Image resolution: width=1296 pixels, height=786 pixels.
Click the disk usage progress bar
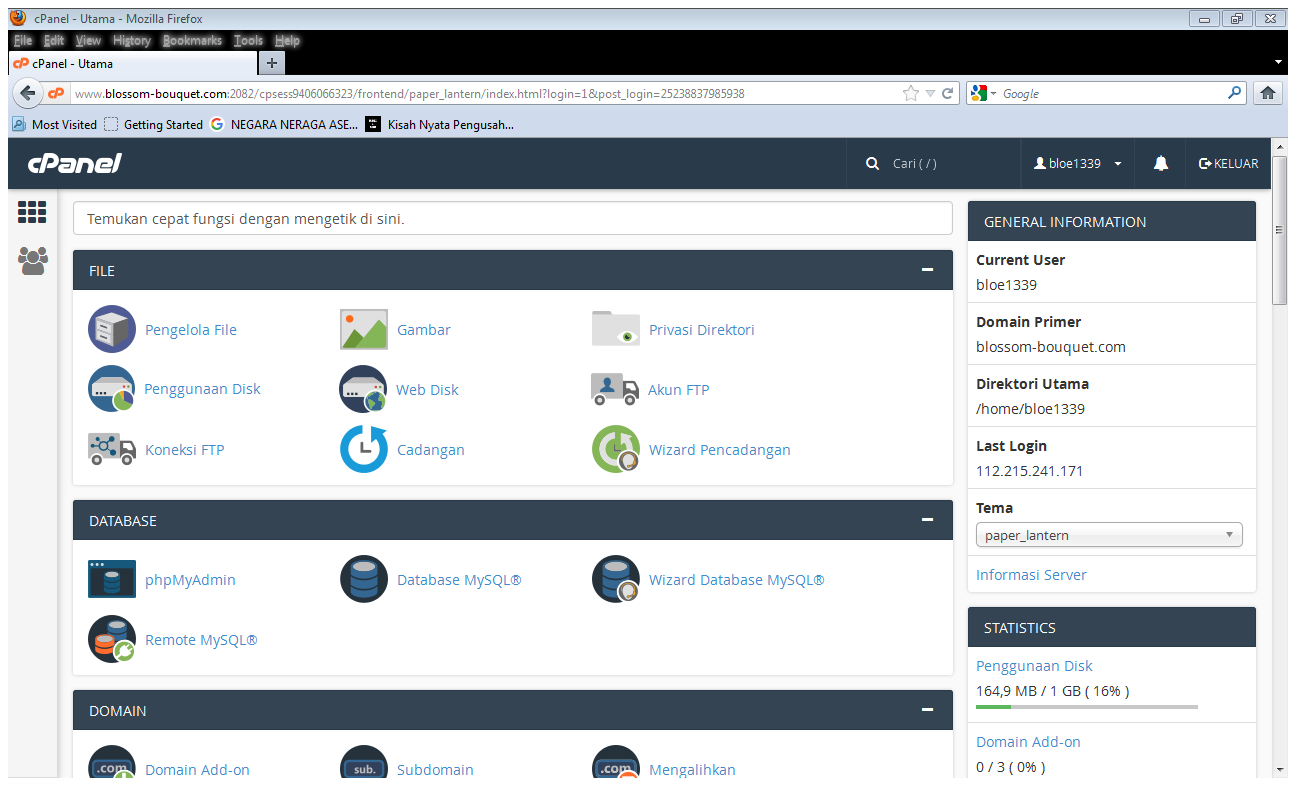1087,707
